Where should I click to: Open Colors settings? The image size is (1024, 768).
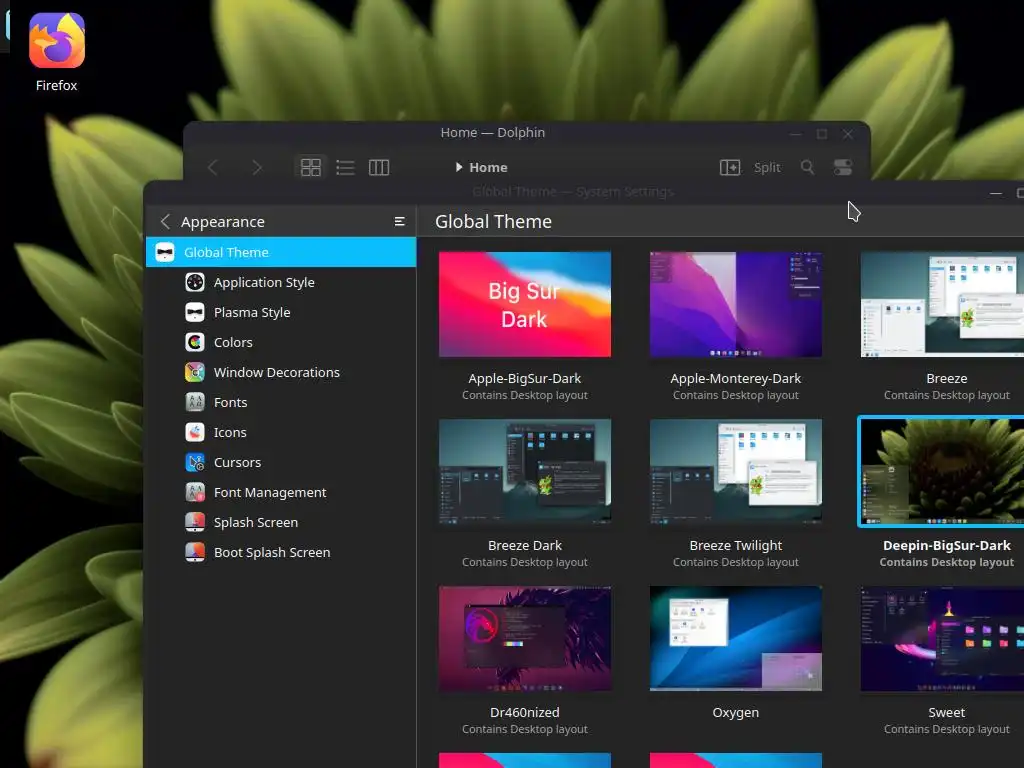coord(281,342)
